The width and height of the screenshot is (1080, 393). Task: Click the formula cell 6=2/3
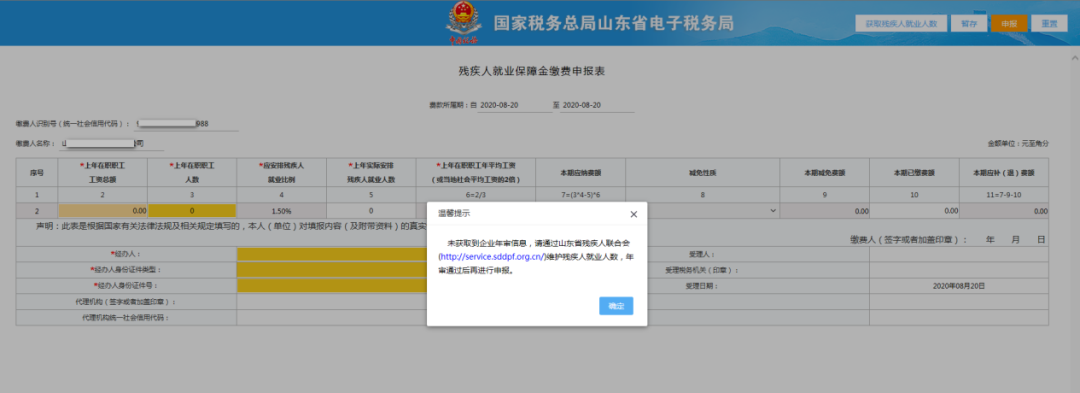[x=475, y=195]
